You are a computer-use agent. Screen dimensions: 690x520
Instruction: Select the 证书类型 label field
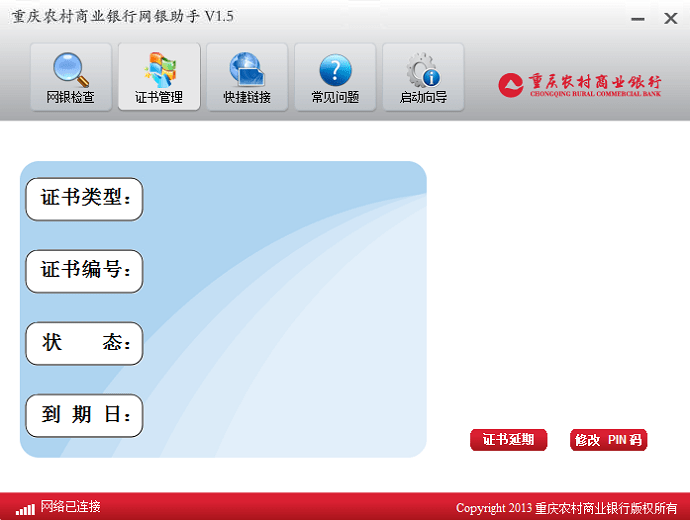[84, 199]
